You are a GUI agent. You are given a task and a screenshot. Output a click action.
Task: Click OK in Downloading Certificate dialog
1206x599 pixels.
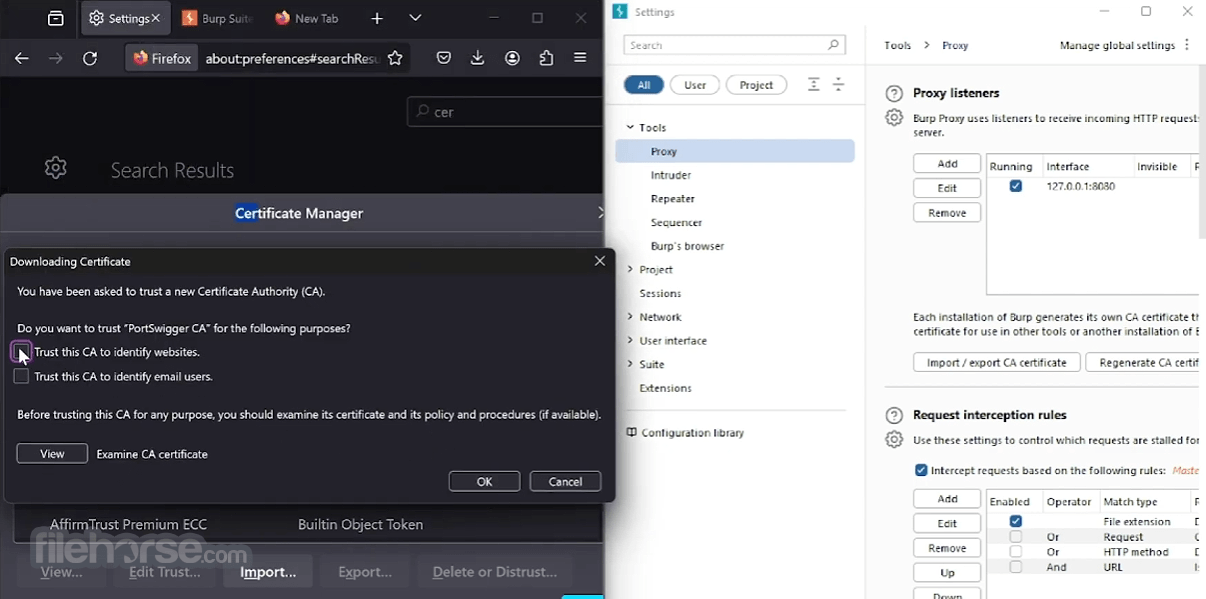coord(484,481)
